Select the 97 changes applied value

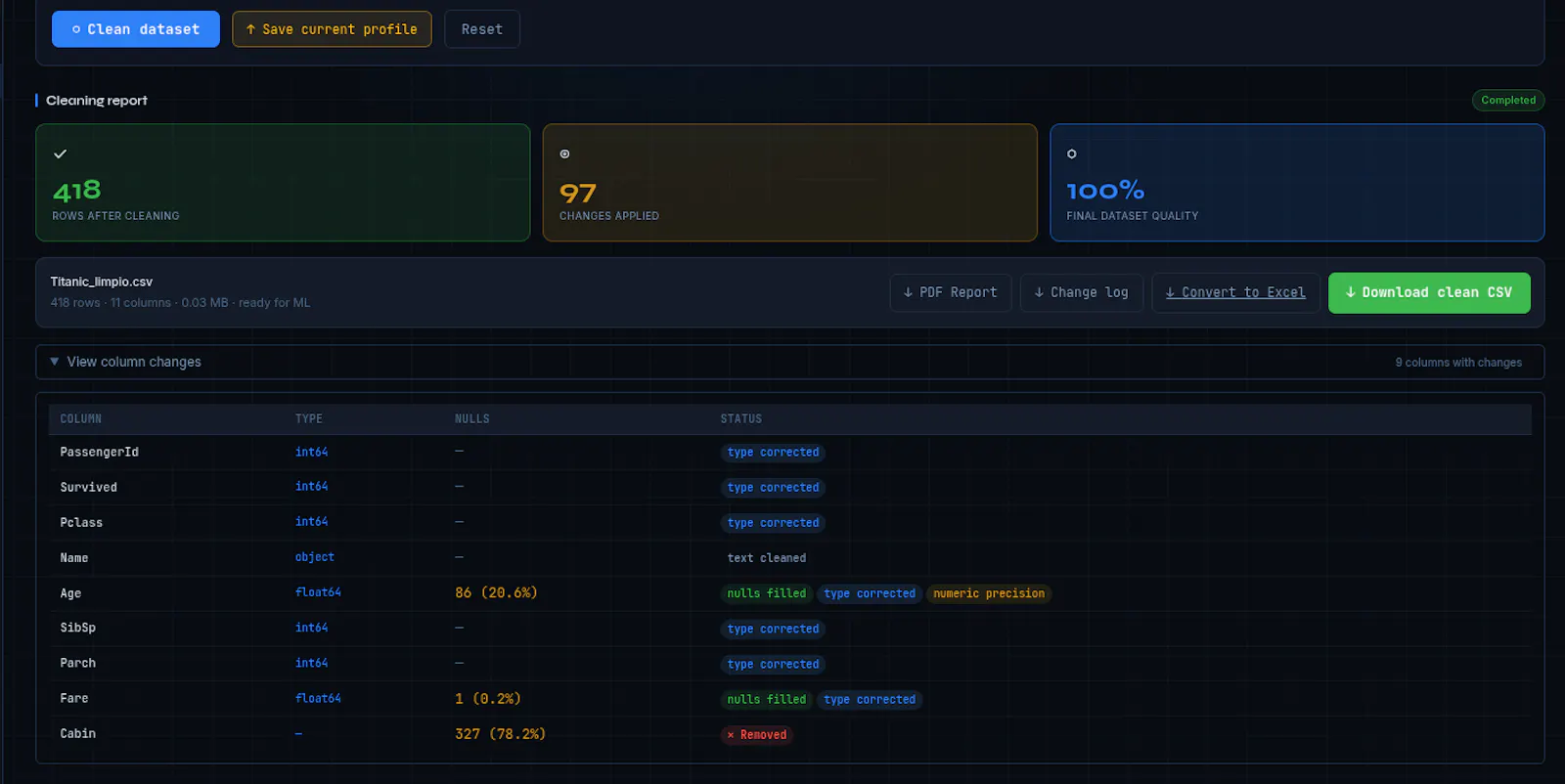pos(578,193)
